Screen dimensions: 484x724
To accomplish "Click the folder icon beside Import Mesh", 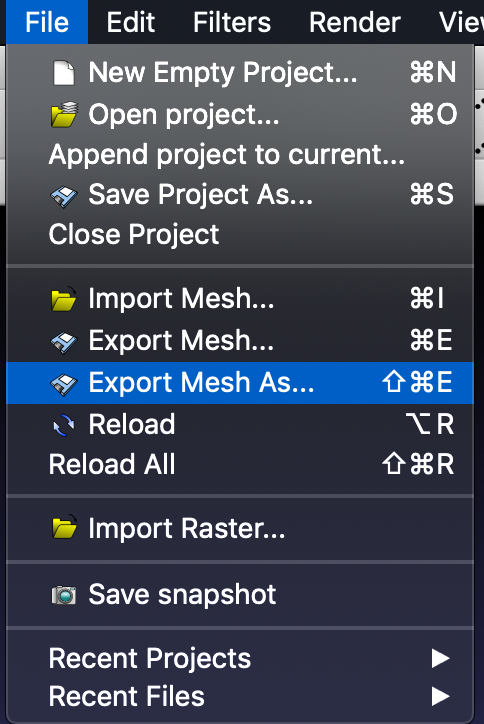I will 64,298.
